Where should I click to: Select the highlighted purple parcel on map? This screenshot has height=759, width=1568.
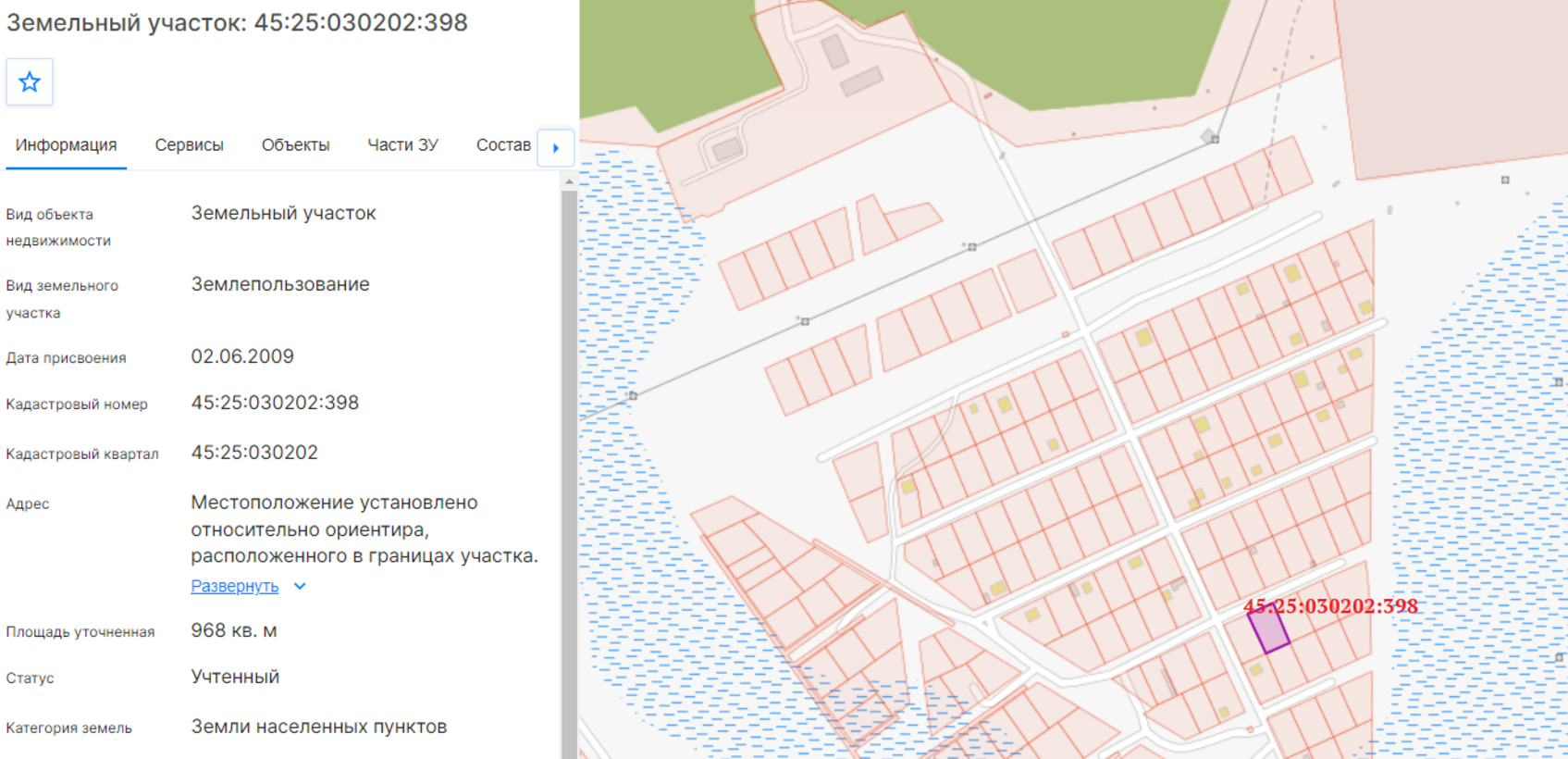tap(1268, 631)
